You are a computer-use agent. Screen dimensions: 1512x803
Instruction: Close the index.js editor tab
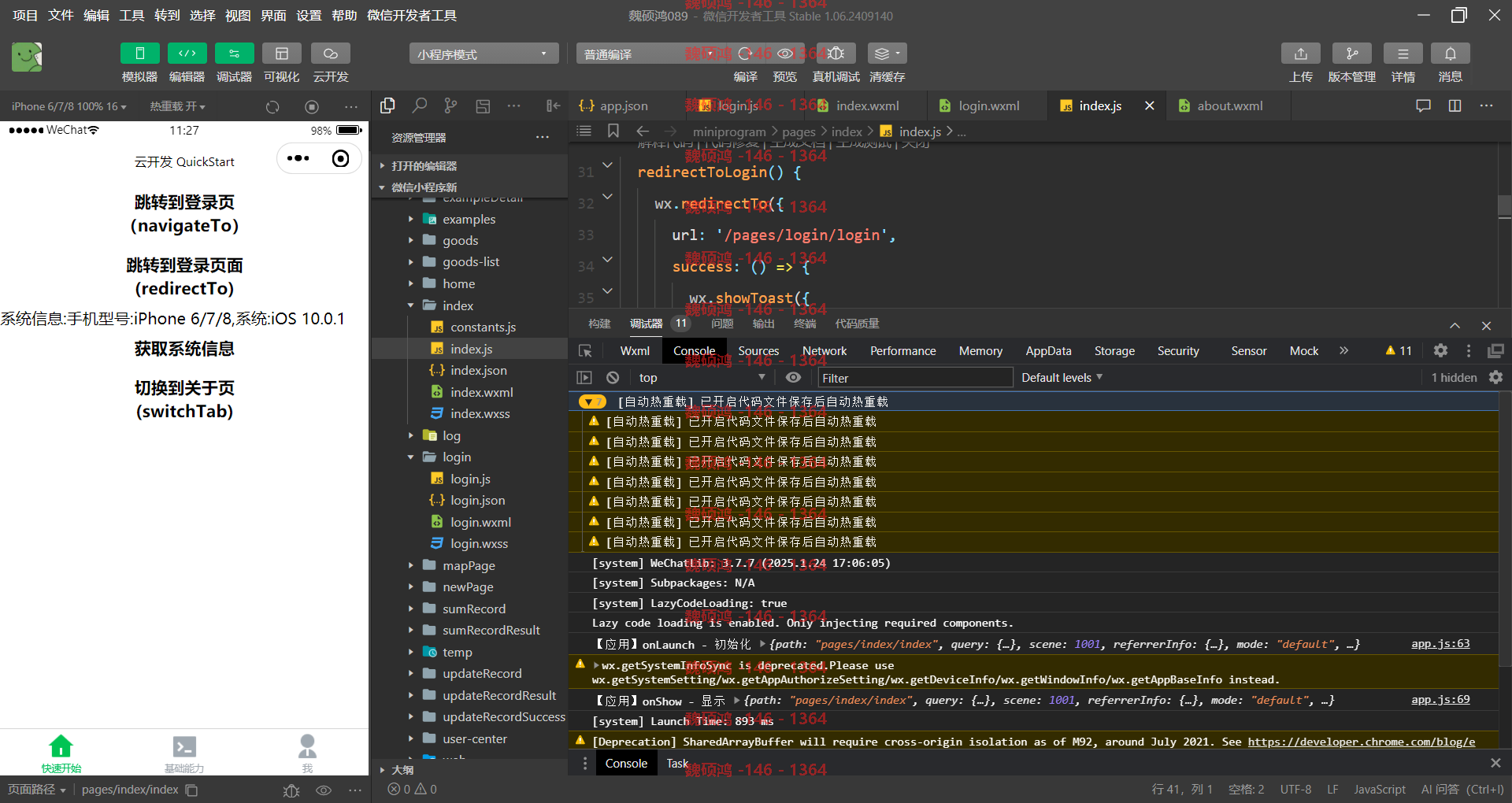1150,105
